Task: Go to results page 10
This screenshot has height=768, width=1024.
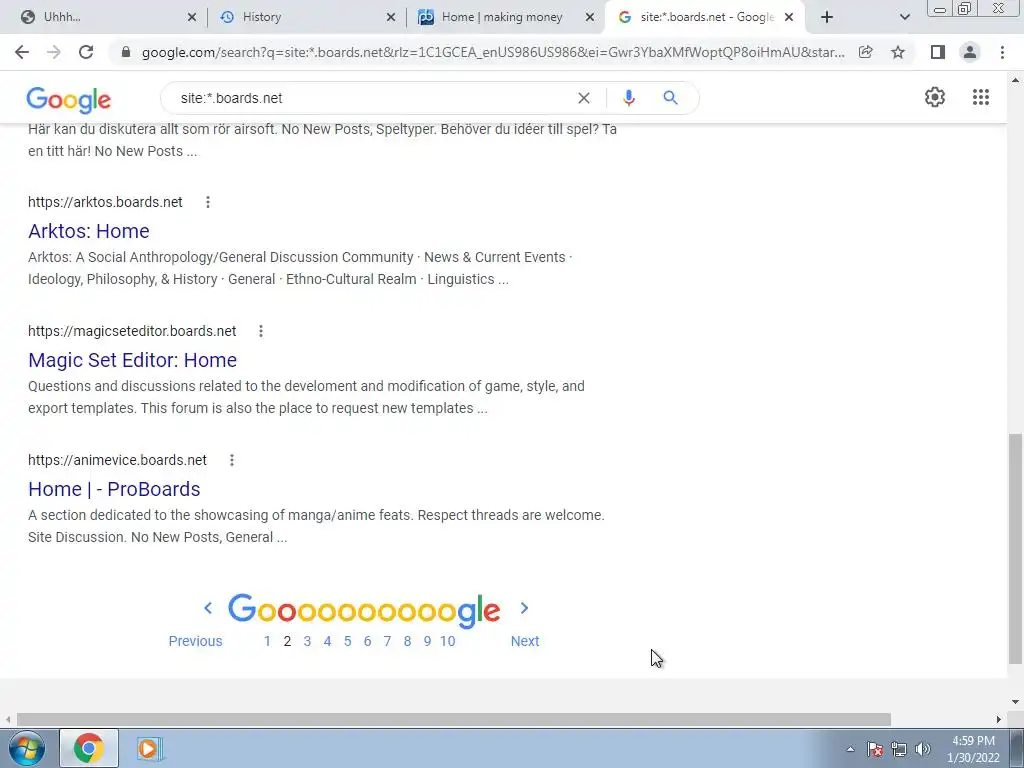Action: pyautogui.click(x=447, y=641)
